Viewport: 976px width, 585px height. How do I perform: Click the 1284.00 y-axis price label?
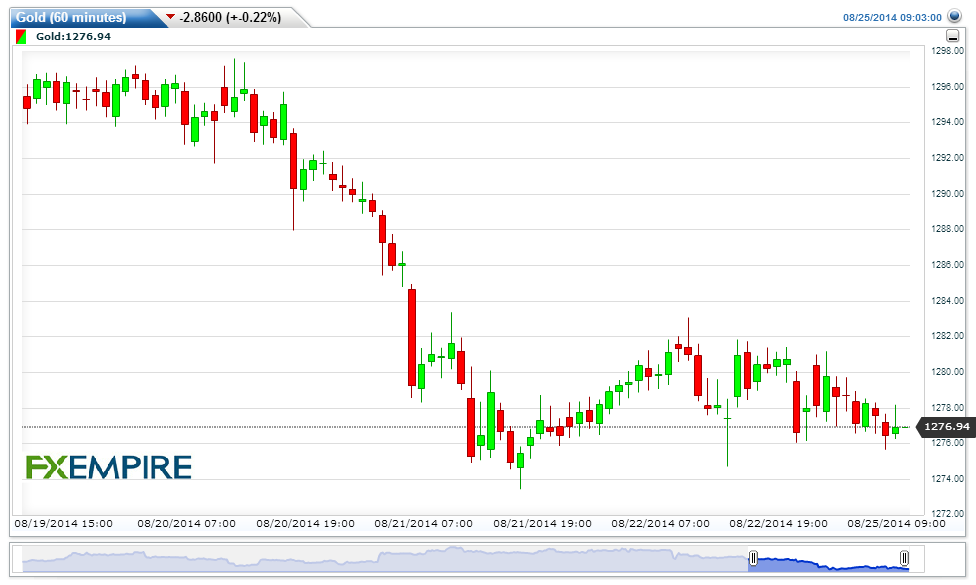tap(946, 301)
